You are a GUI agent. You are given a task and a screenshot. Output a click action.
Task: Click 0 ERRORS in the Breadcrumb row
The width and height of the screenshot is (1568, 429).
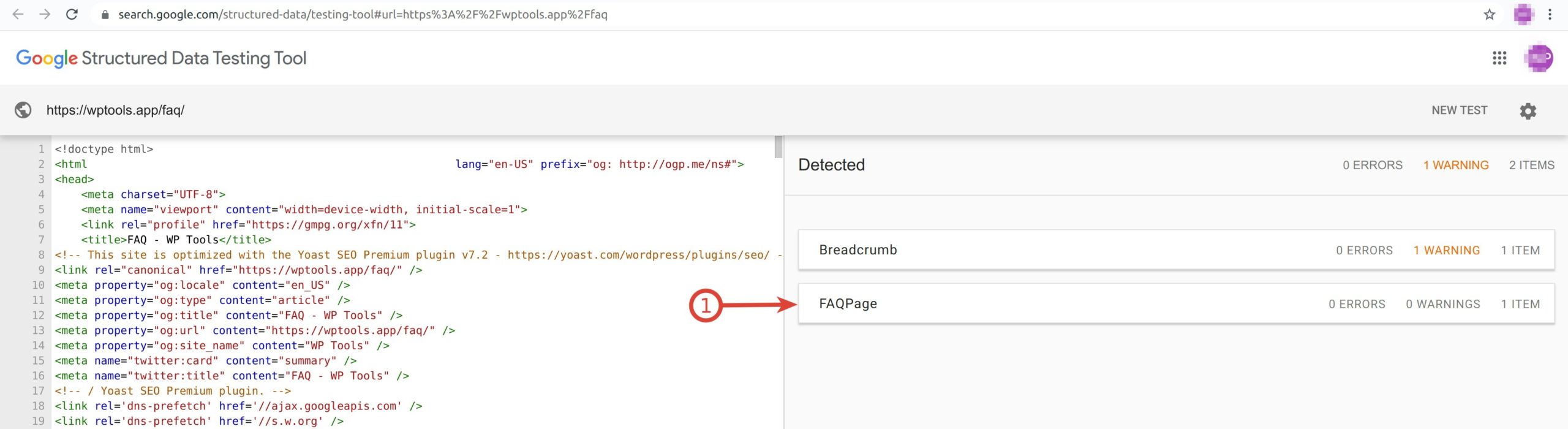[x=1365, y=251]
